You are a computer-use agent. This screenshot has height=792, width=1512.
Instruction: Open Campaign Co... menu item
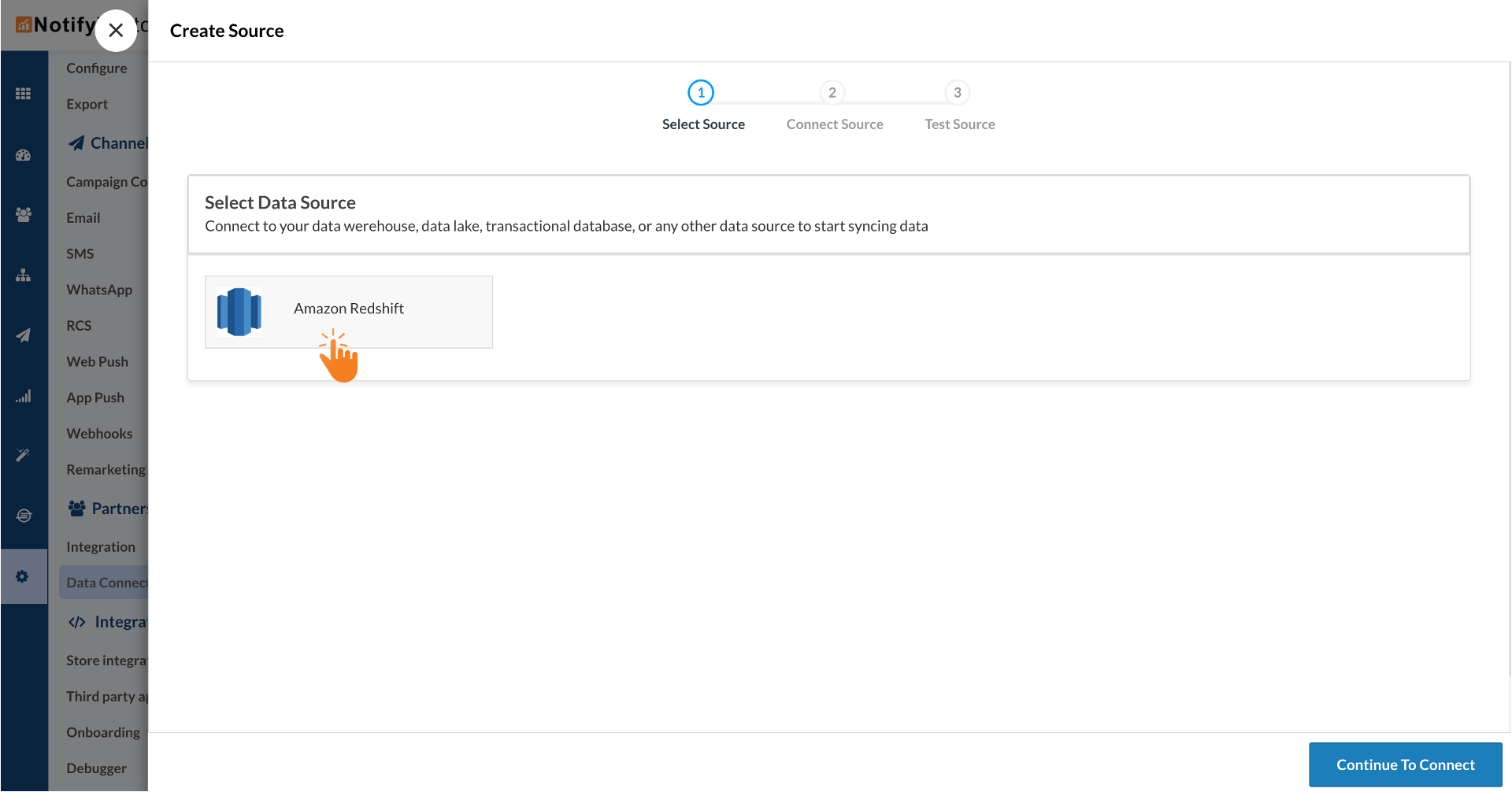pos(106,182)
